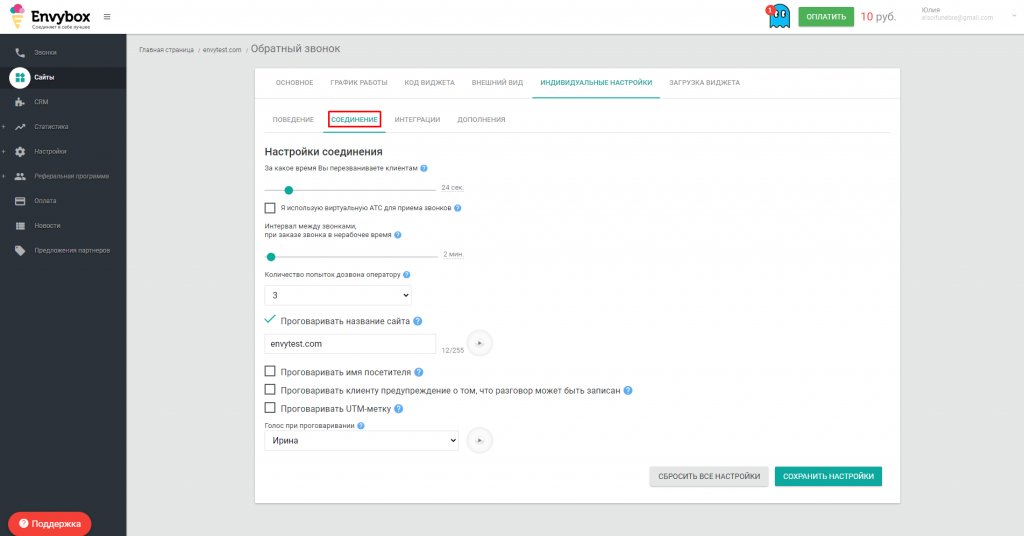Check Проговаривать имя посетителя box
The image size is (1024, 536).
(270, 371)
